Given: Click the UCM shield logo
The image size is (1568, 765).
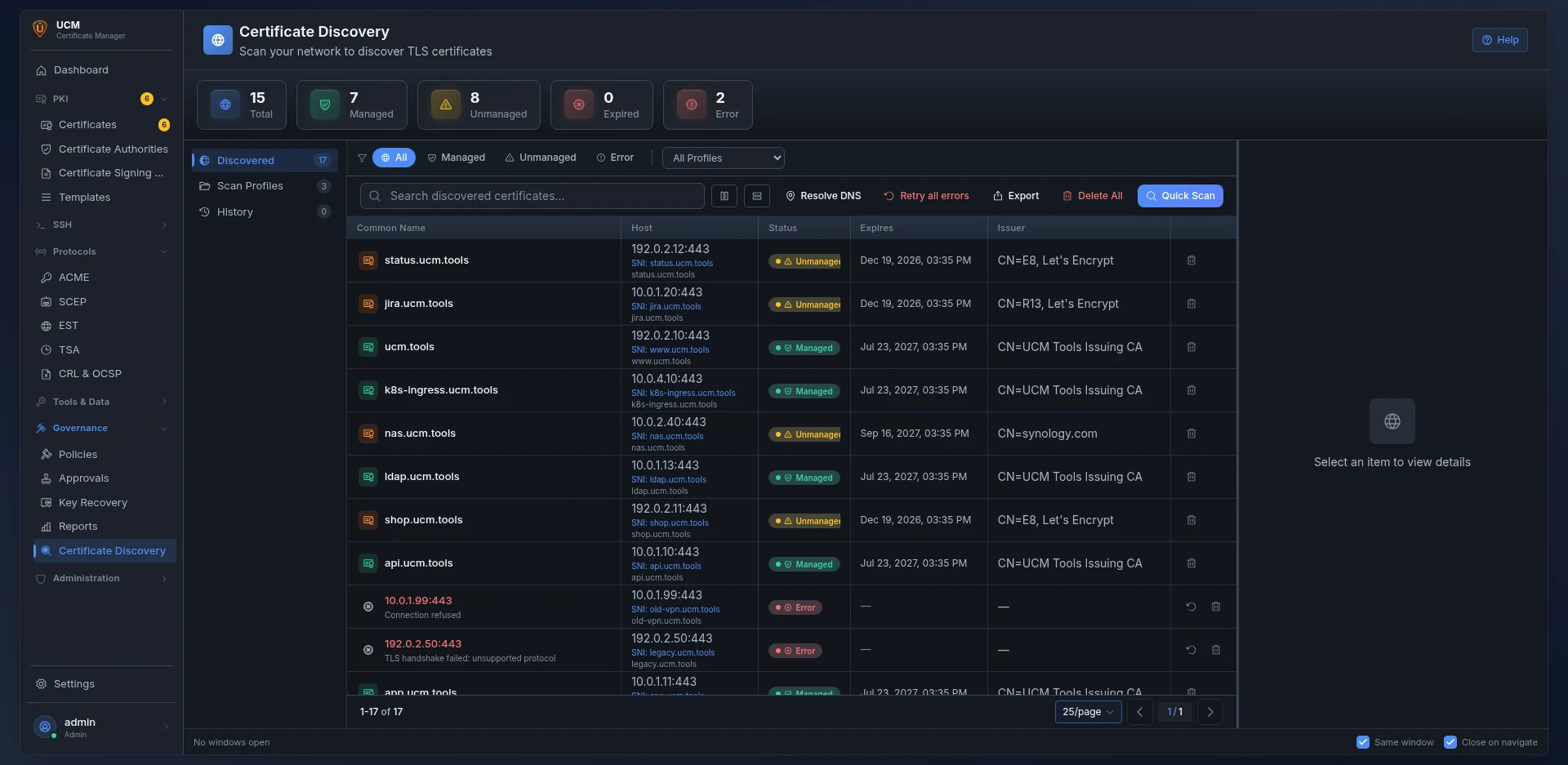Looking at the screenshot, I should [40, 29].
